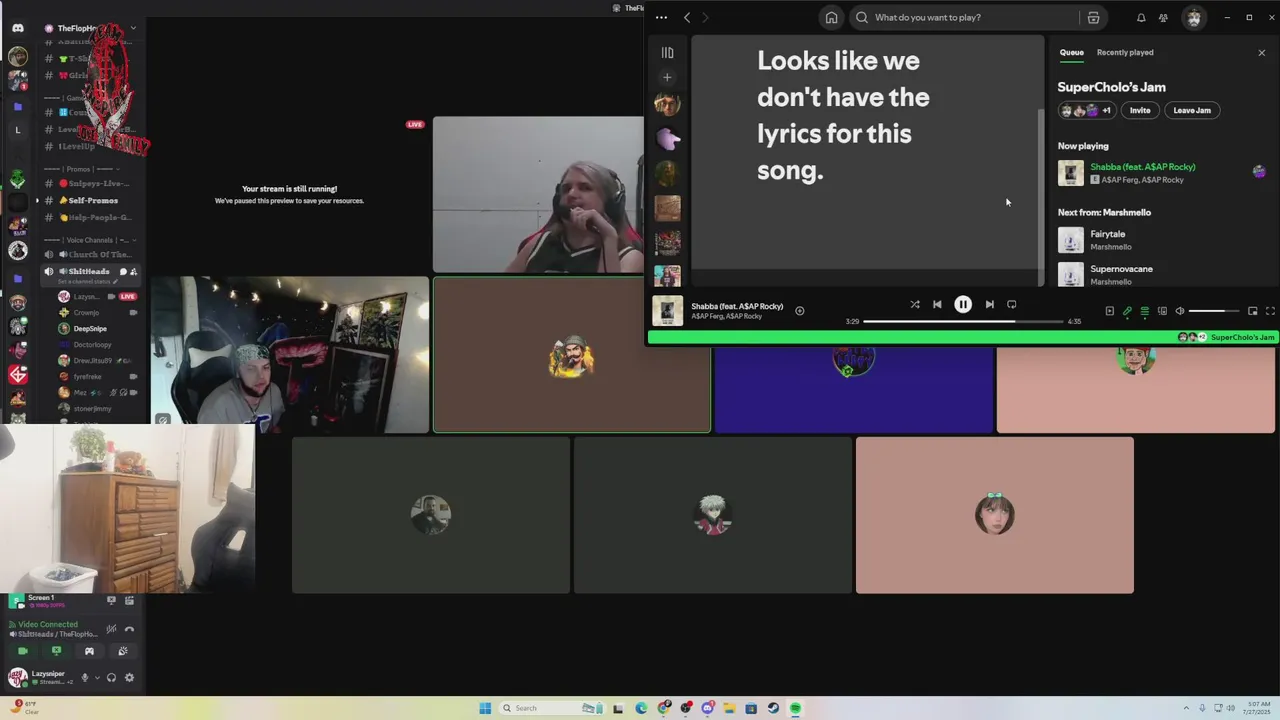Deafen Discord with headphones icon

[x=111, y=678]
